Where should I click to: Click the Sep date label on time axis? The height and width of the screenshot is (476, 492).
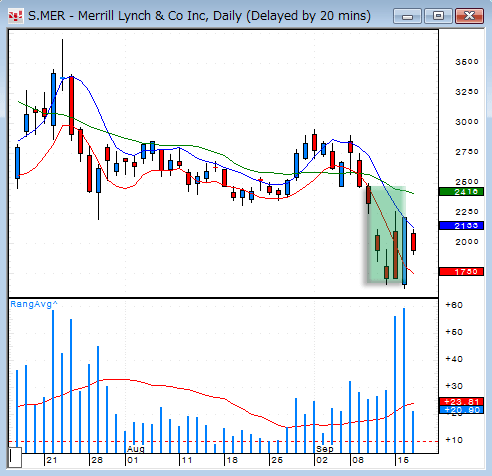point(325,449)
